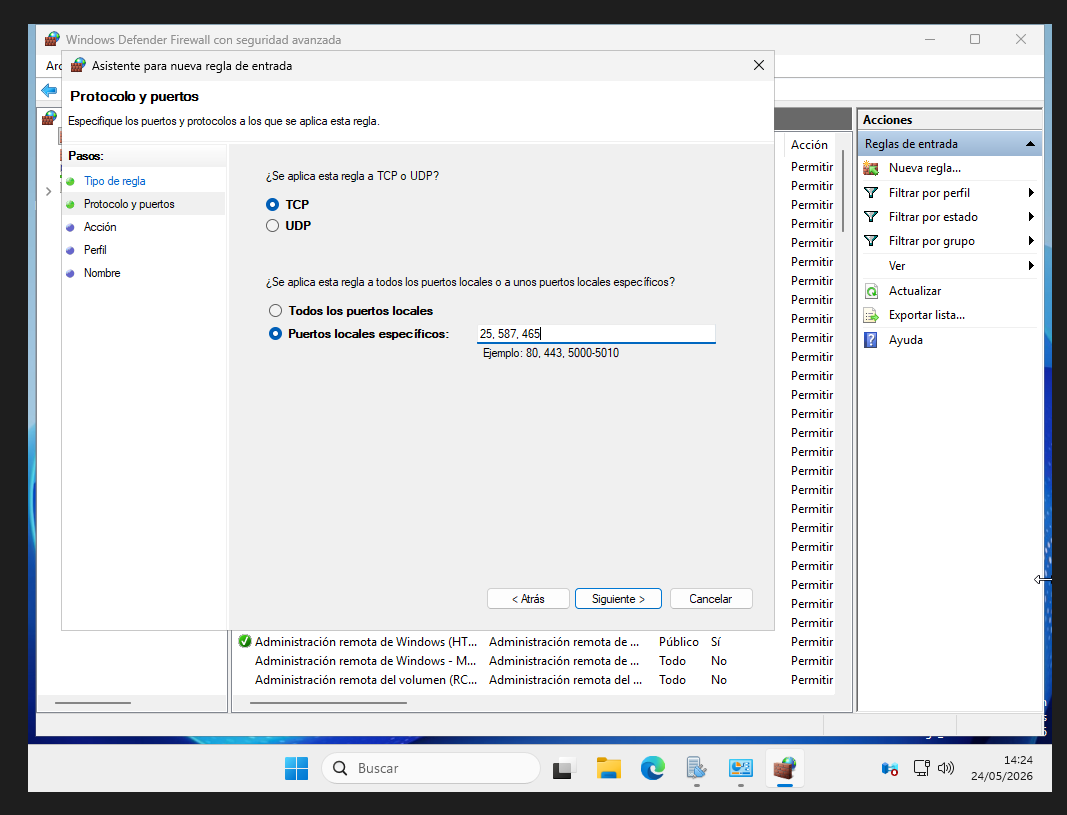Open the Tipo de regla step link
The height and width of the screenshot is (815, 1067).
coord(114,181)
